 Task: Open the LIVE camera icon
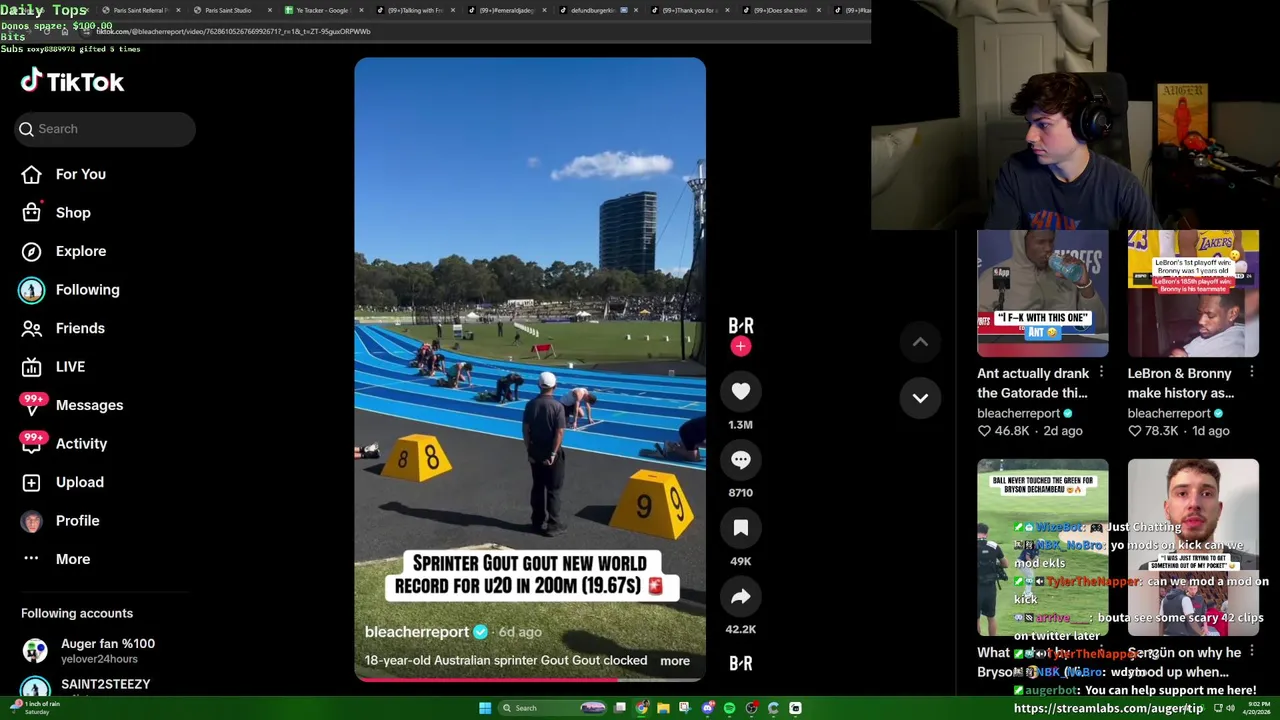pyautogui.click(x=31, y=366)
